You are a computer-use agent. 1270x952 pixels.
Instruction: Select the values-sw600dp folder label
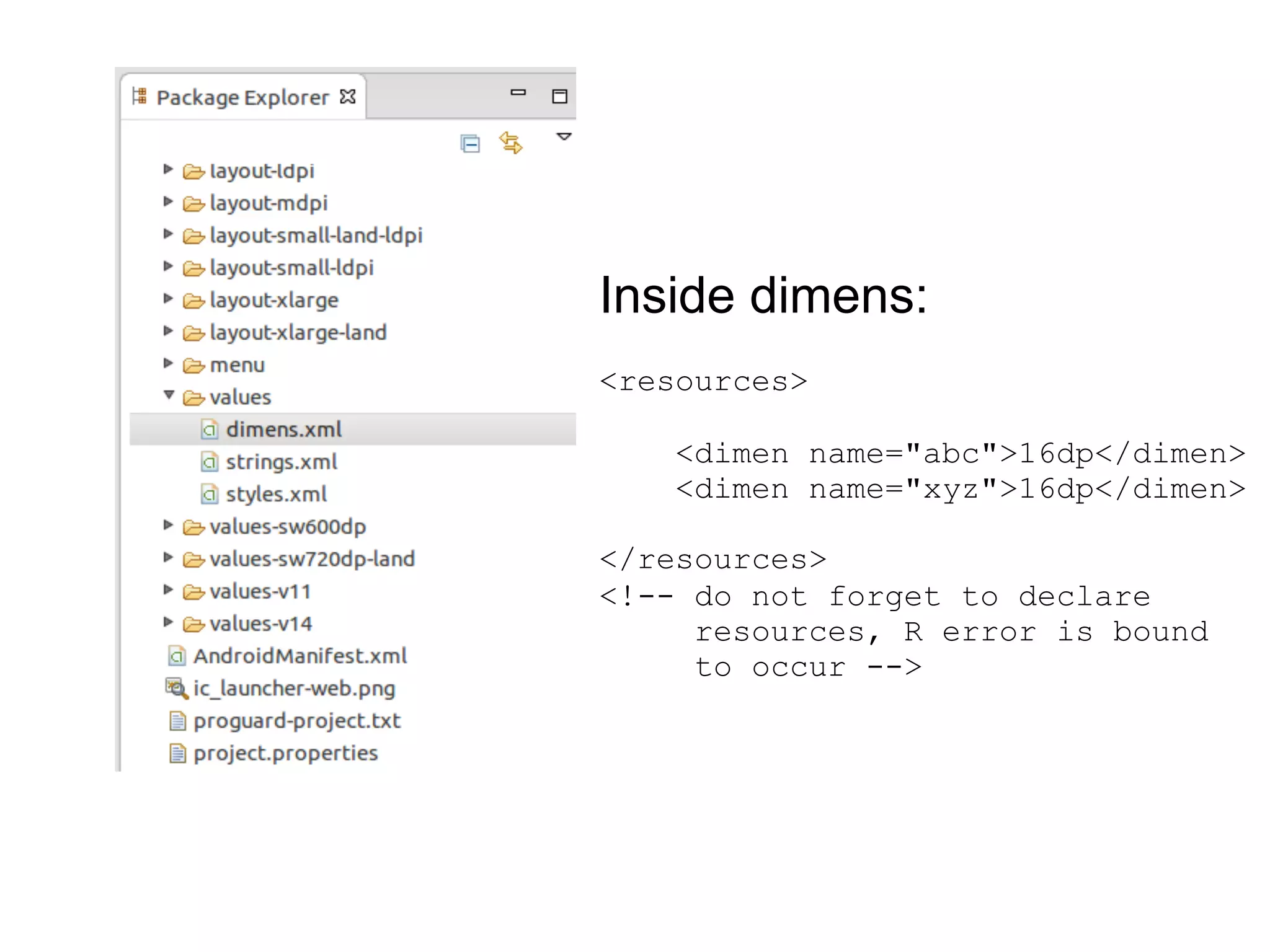coord(288,527)
